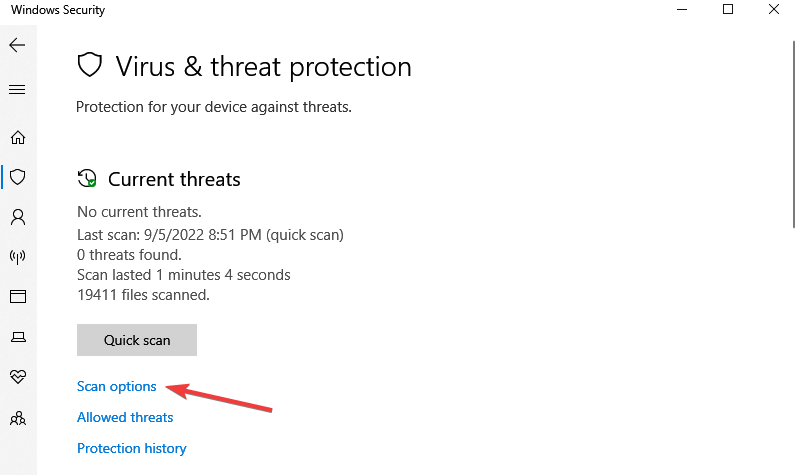Open Device performance & health heart icon
Image resolution: width=796 pixels, height=475 pixels.
(18, 377)
